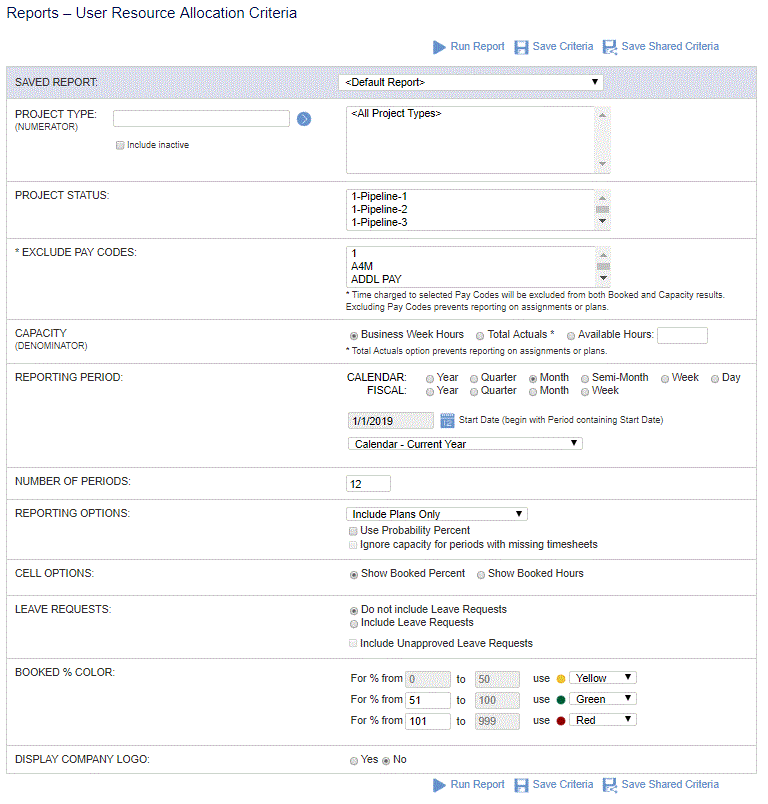The width and height of the screenshot is (768, 804).
Task: Select Fiscal Week reporting period
Action: click(x=584, y=392)
